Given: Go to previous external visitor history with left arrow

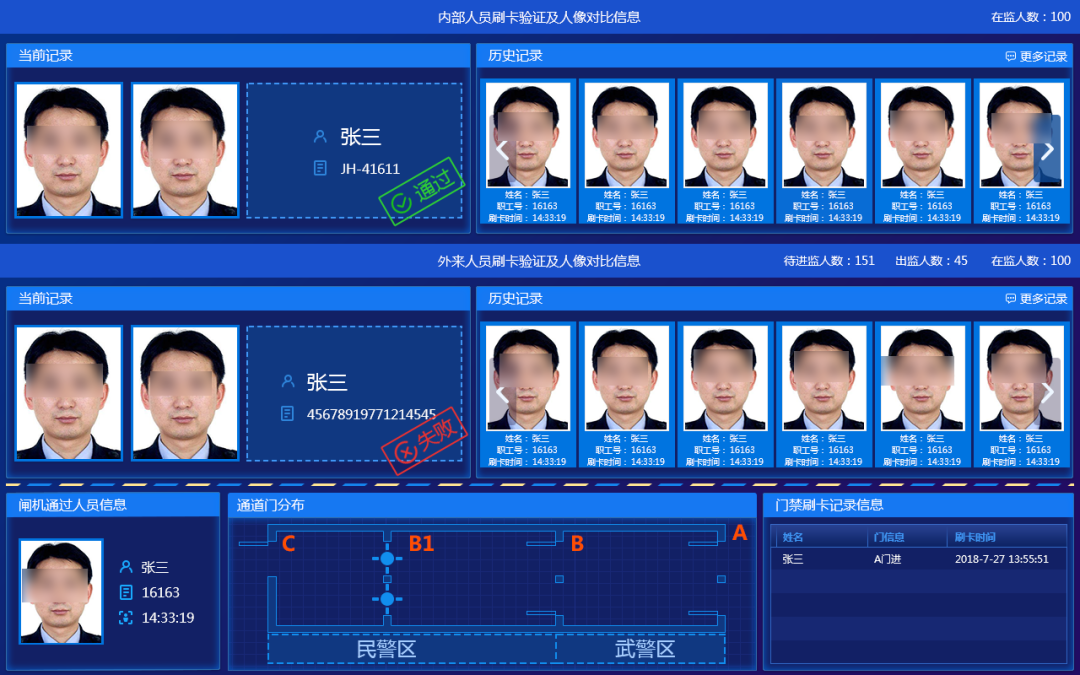Looking at the screenshot, I should [502, 392].
